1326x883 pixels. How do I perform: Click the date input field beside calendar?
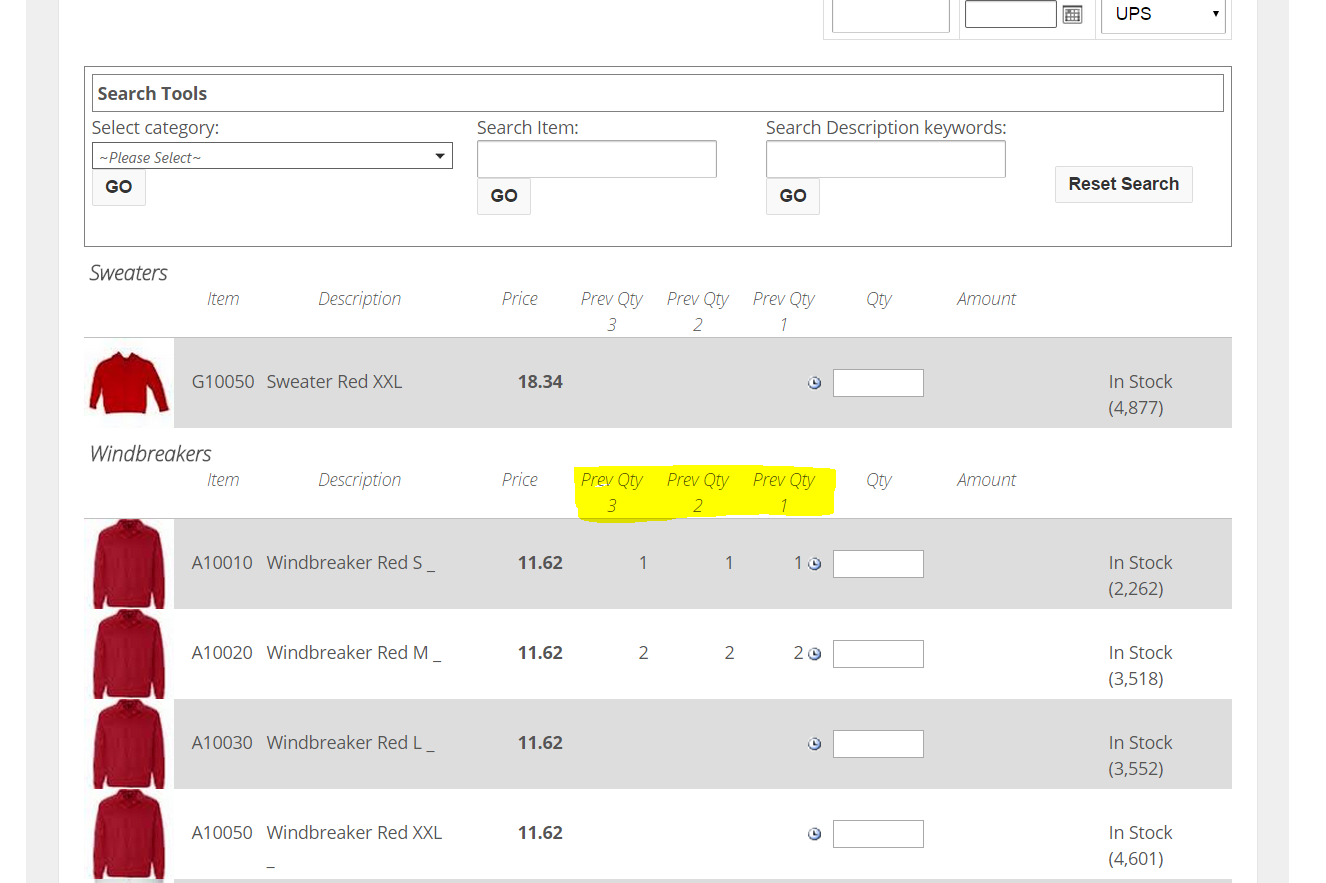coord(1010,14)
